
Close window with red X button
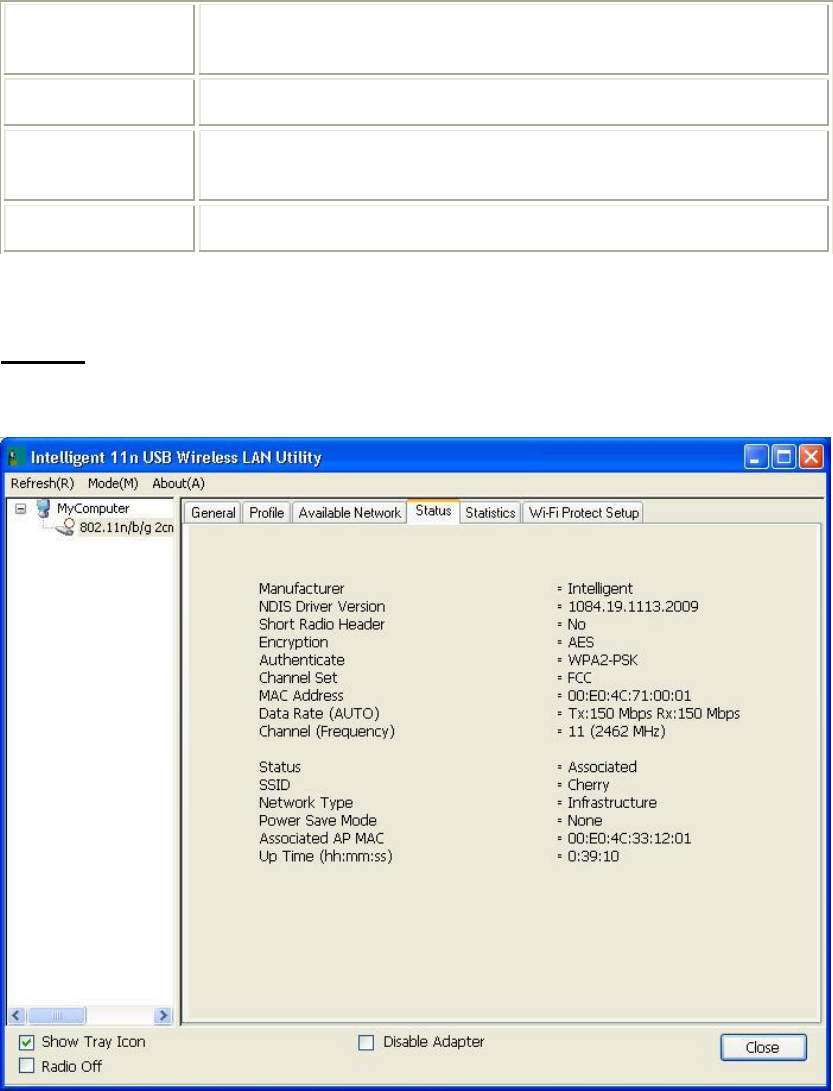pyautogui.click(x=811, y=457)
